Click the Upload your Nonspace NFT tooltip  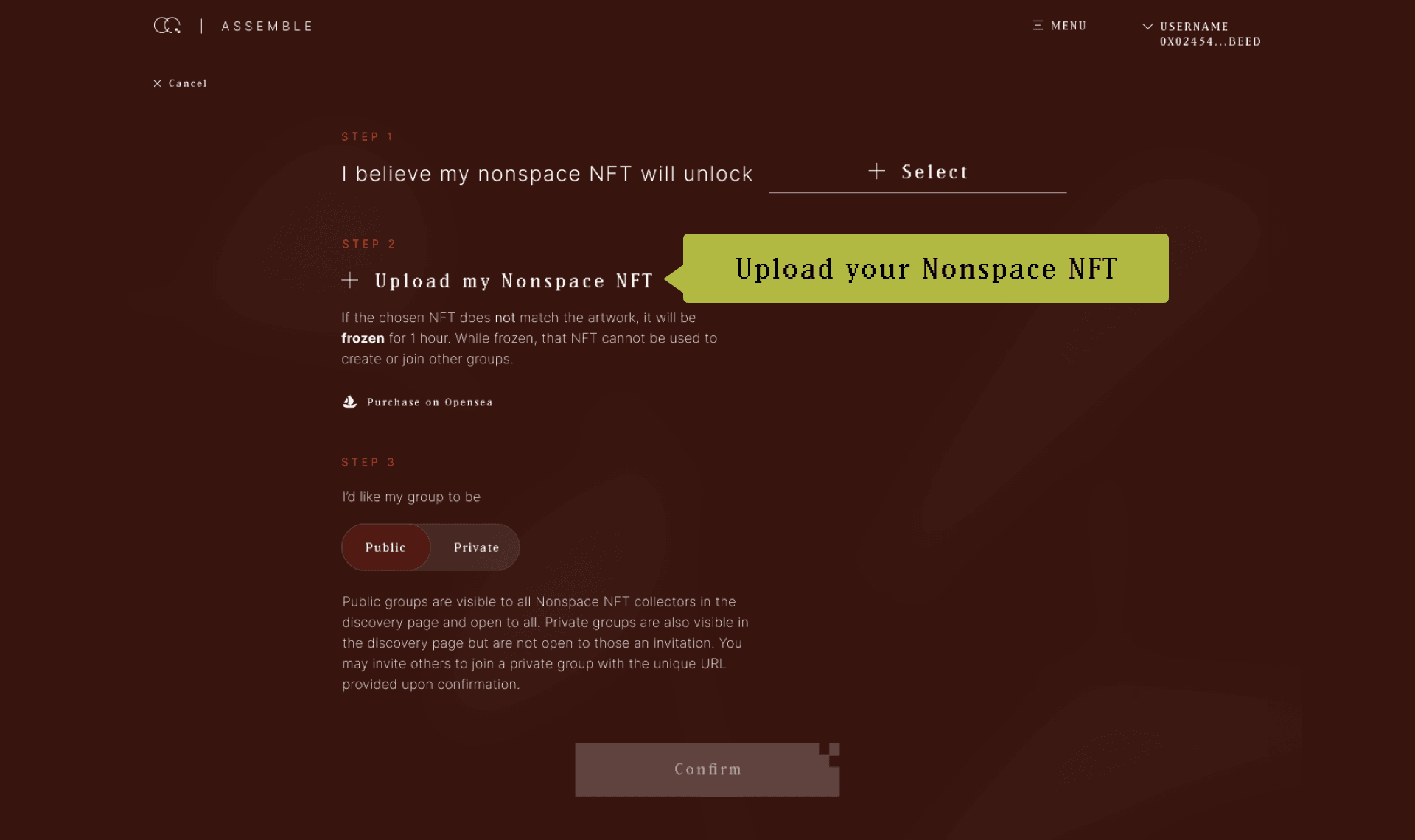926,268
